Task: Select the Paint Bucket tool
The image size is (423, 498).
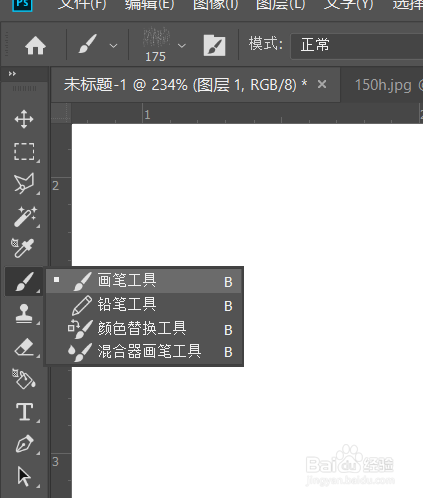Action: click(x=23, y=379)
